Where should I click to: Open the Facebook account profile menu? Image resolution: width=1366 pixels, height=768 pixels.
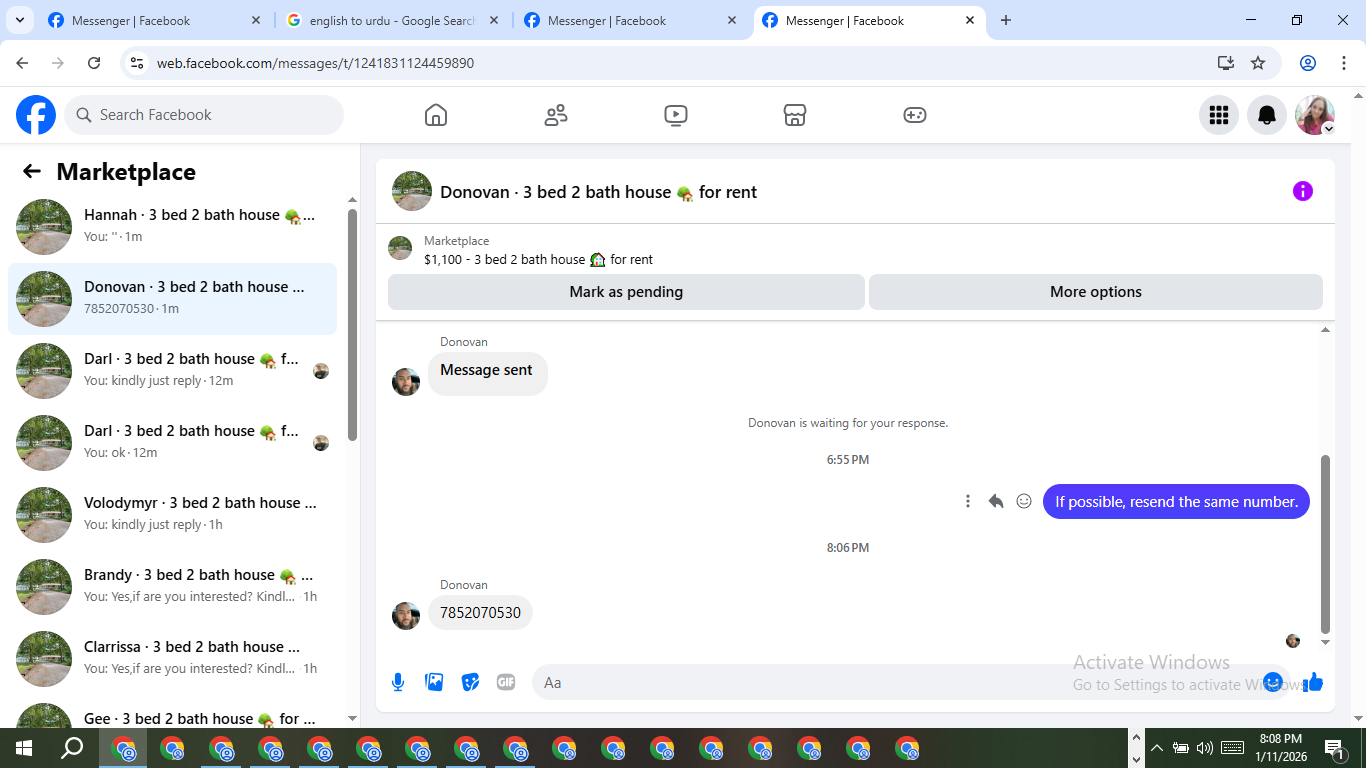point(1315,115)
